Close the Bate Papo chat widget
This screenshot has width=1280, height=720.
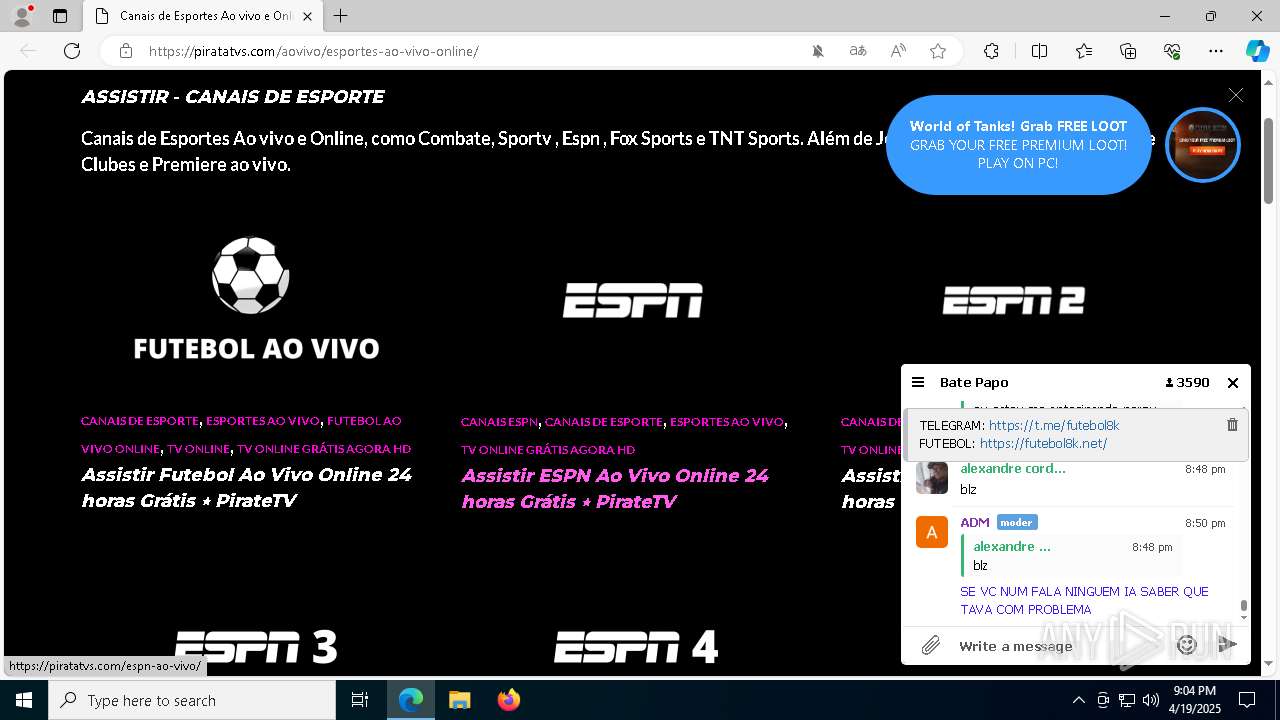click(1233, 382)
